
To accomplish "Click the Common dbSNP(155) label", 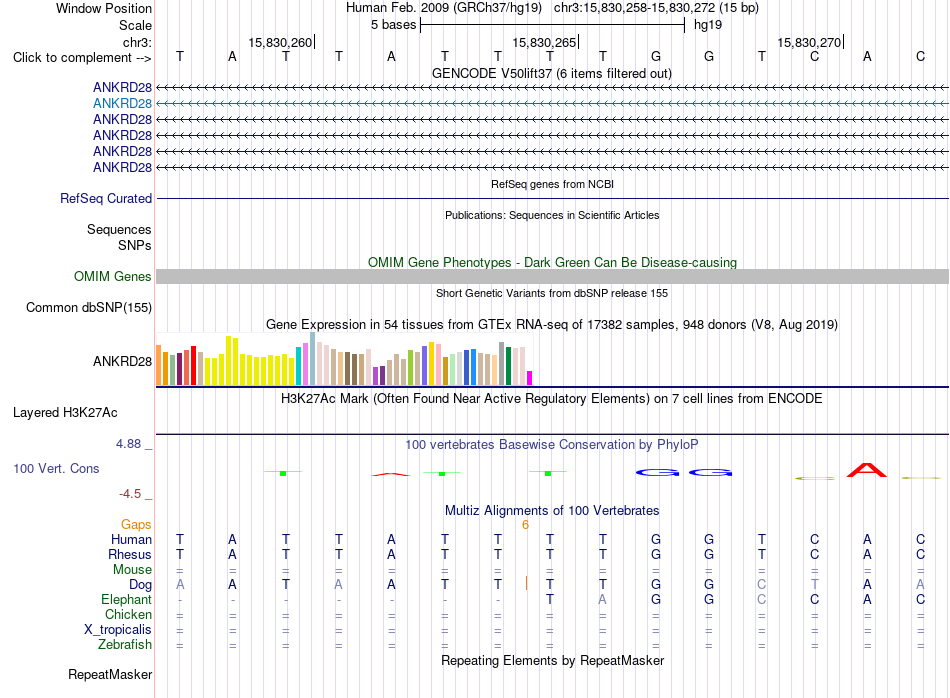I will point(89,307).
